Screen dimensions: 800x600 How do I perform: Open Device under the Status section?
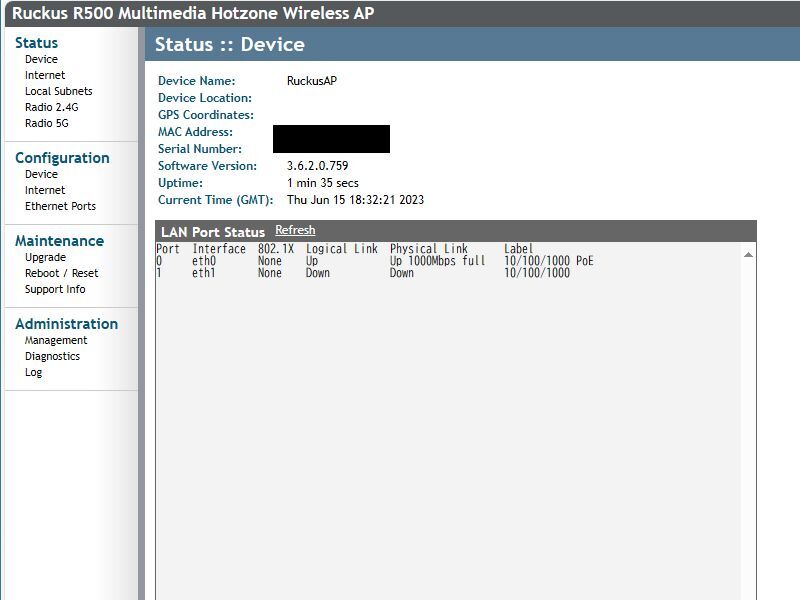pyautogui.click(x=41, y=59)
